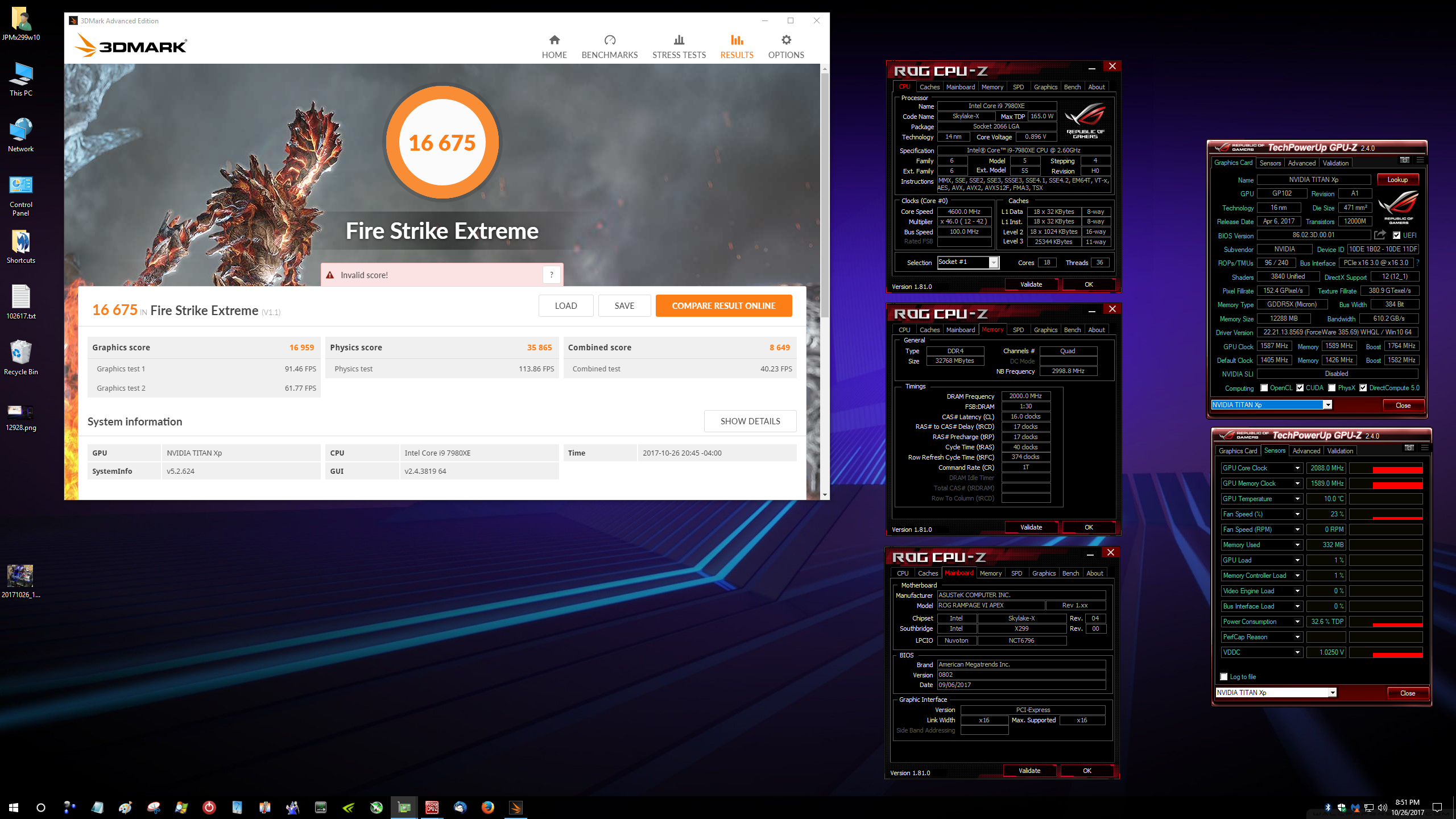Click the BIOS export share icon in GPU-Z
This screenshot has width=1456, height=819.
click(x=1380, y=235)
